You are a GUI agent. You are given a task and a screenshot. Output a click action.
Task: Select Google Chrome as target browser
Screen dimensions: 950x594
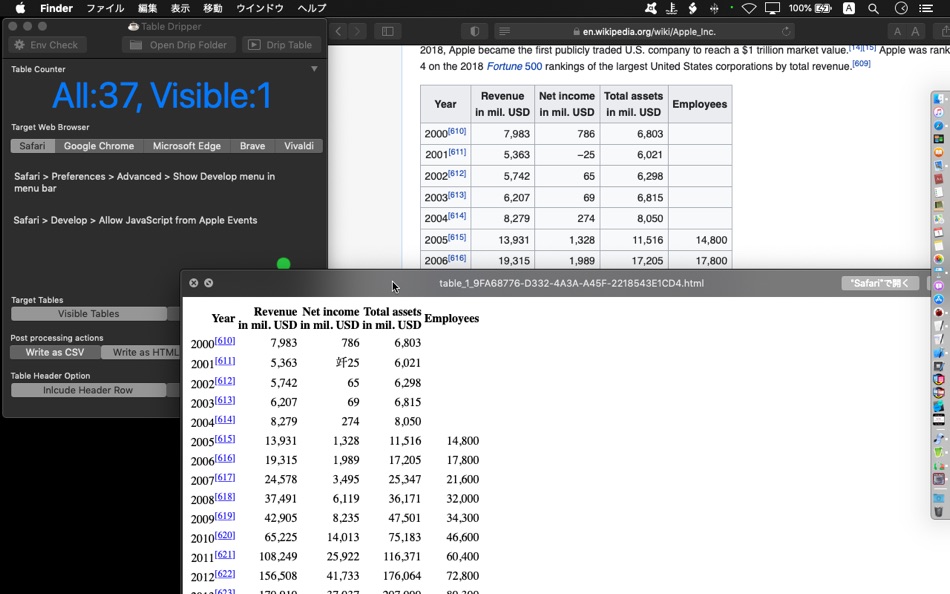point(99,146)
